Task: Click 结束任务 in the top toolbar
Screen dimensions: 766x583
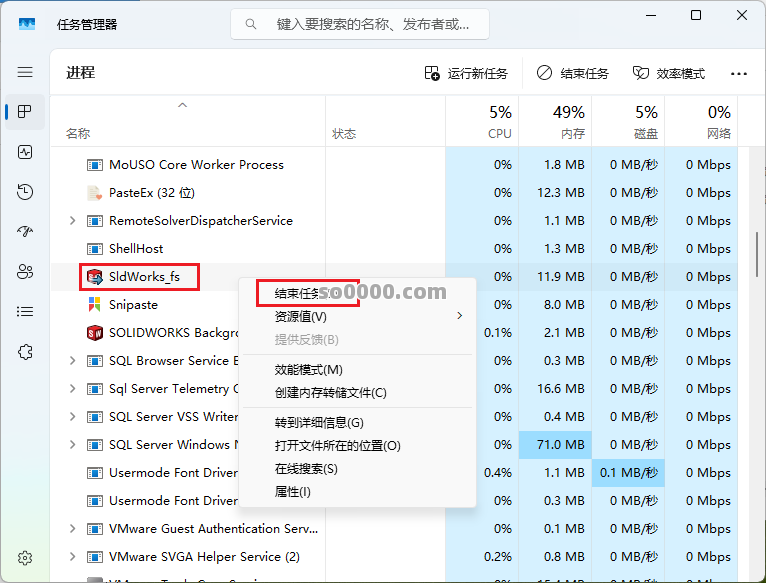Action: tap(573, 73)
